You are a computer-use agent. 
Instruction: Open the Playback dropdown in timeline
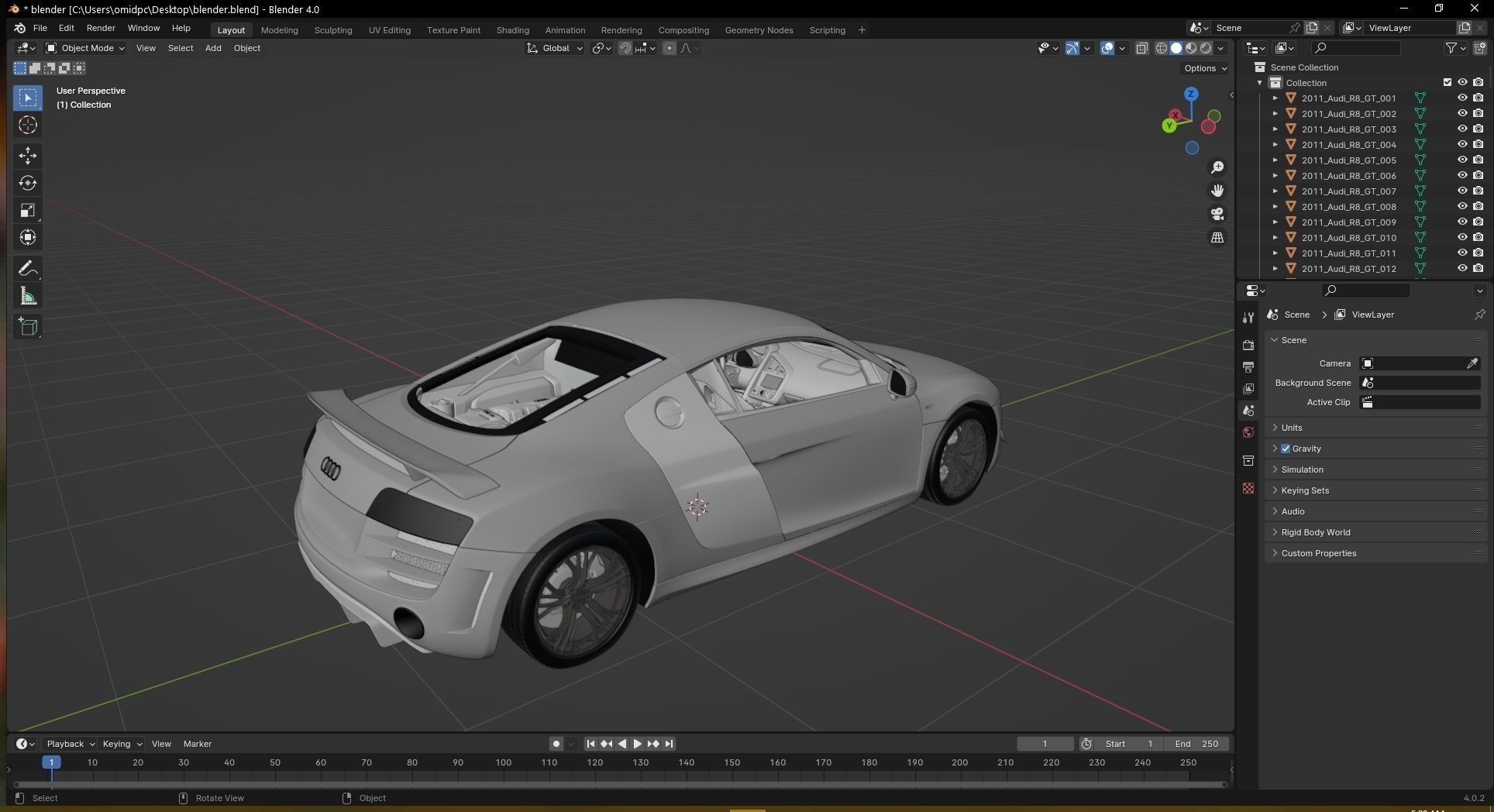pos(70,744)
